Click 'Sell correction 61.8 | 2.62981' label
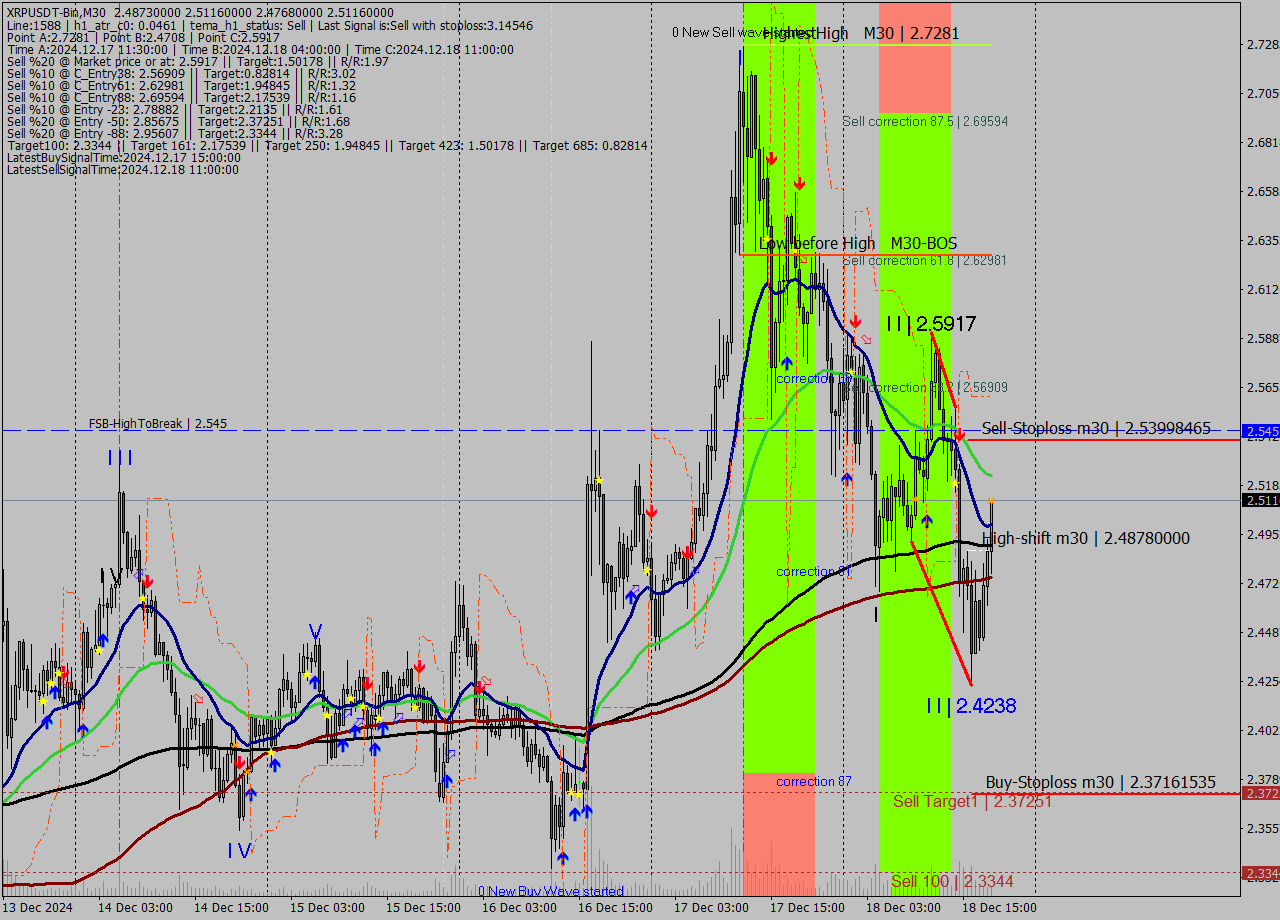This screenshot has width=1280, height=920. tap(925, 260)
